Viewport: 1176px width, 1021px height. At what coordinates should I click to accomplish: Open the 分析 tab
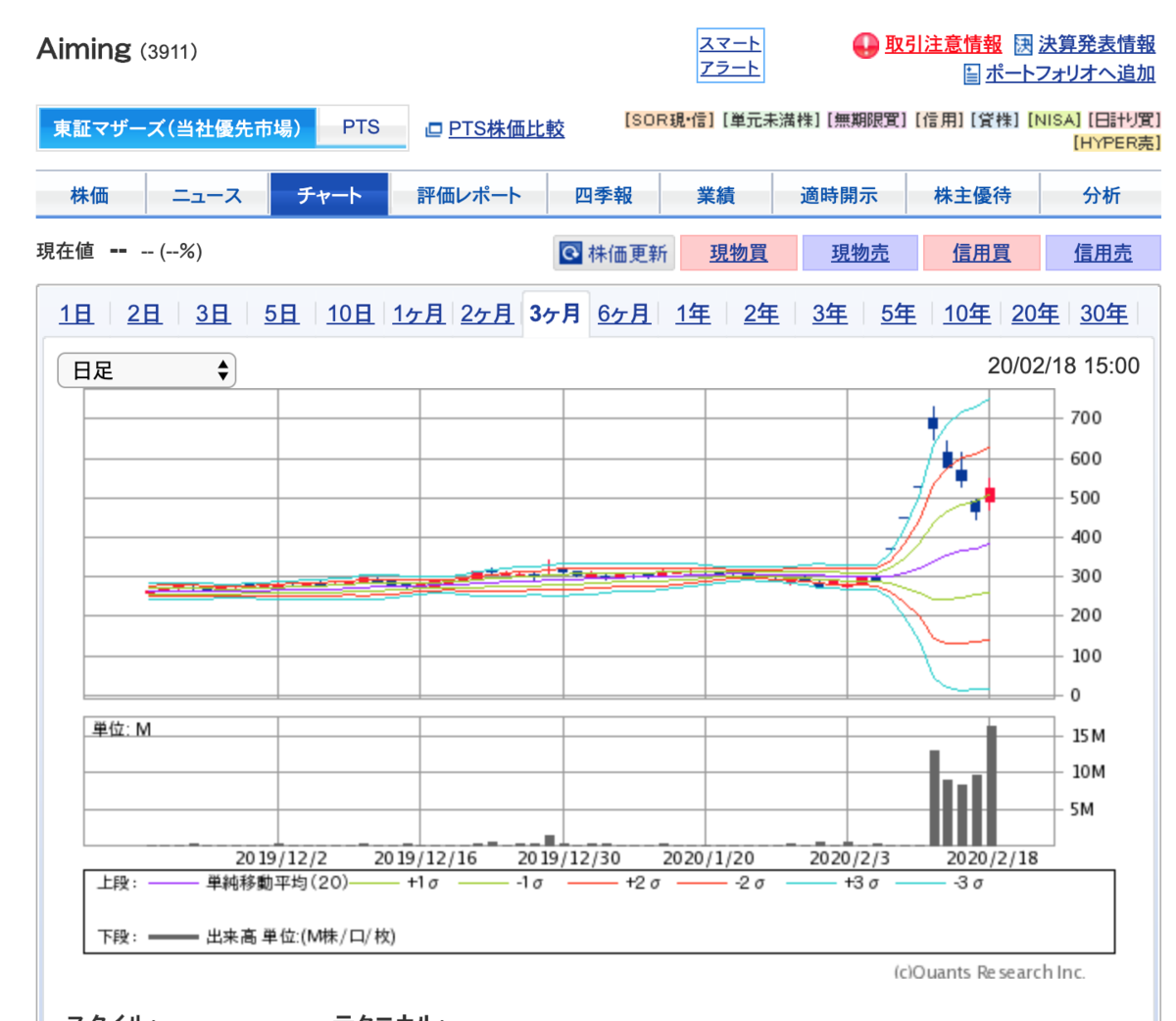click(1102, 195)
